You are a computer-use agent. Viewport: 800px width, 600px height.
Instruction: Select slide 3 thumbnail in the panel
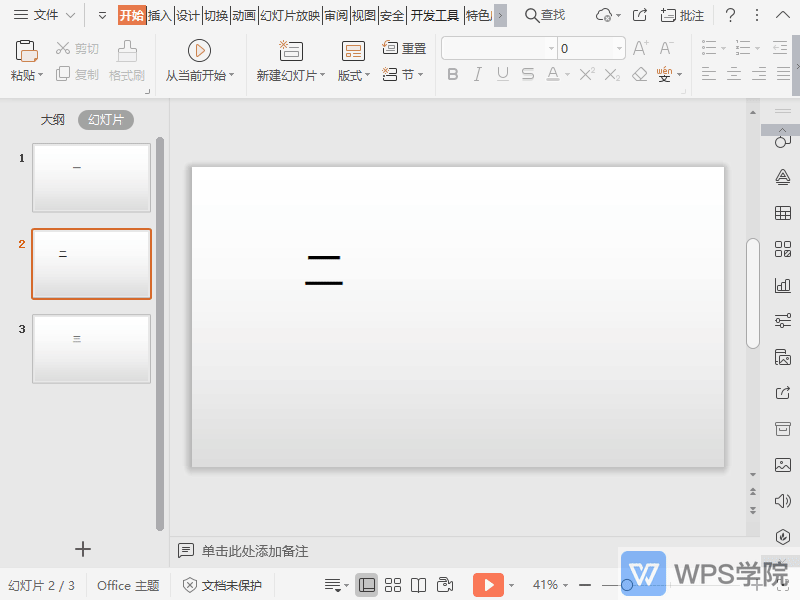[x=91, y=349]
